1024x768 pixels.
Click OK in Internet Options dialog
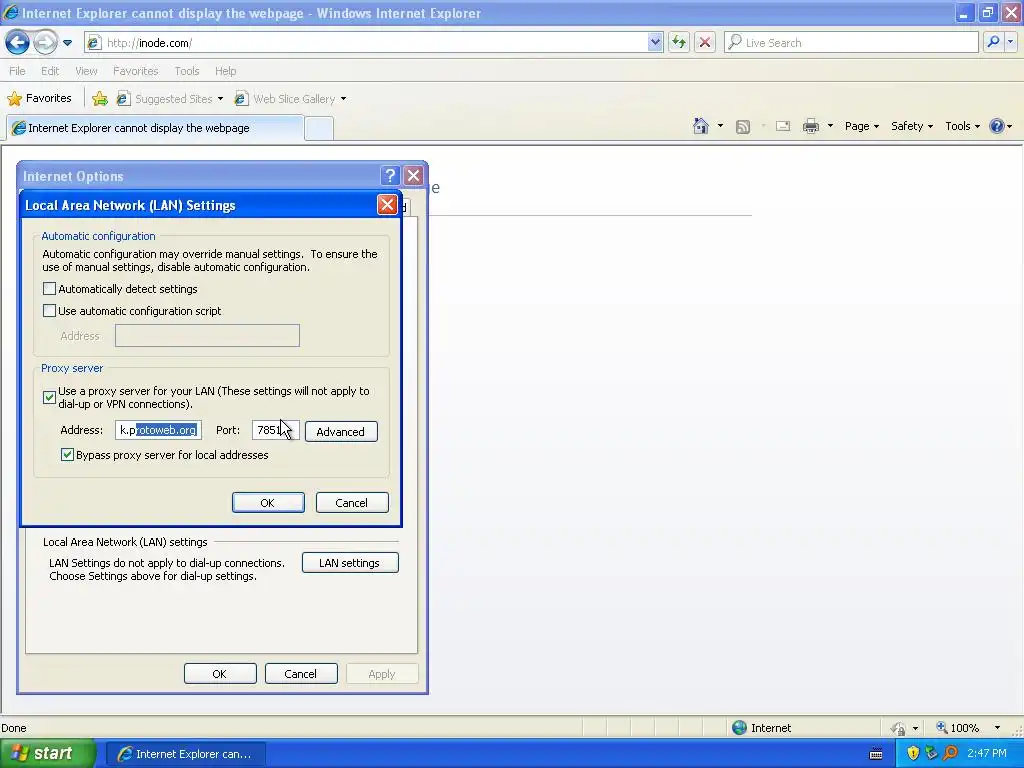pos(220,674)
